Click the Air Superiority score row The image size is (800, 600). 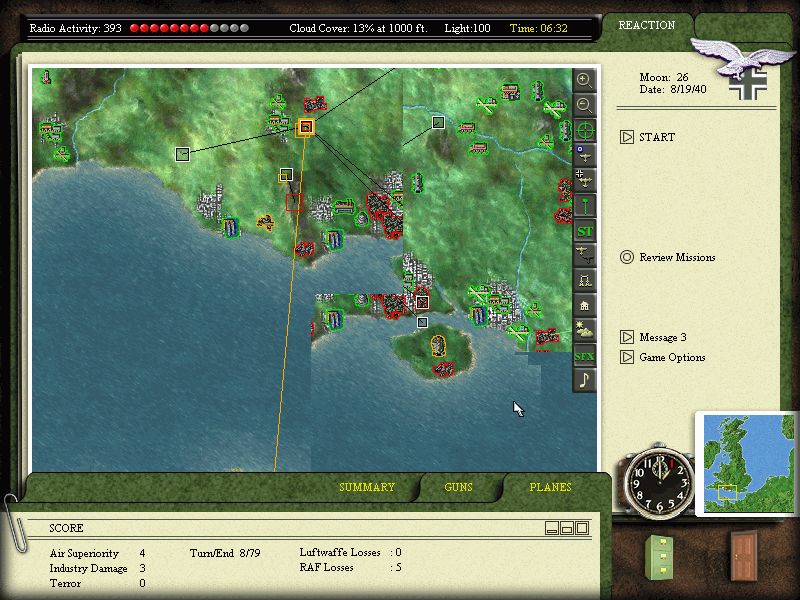point(97,553)
